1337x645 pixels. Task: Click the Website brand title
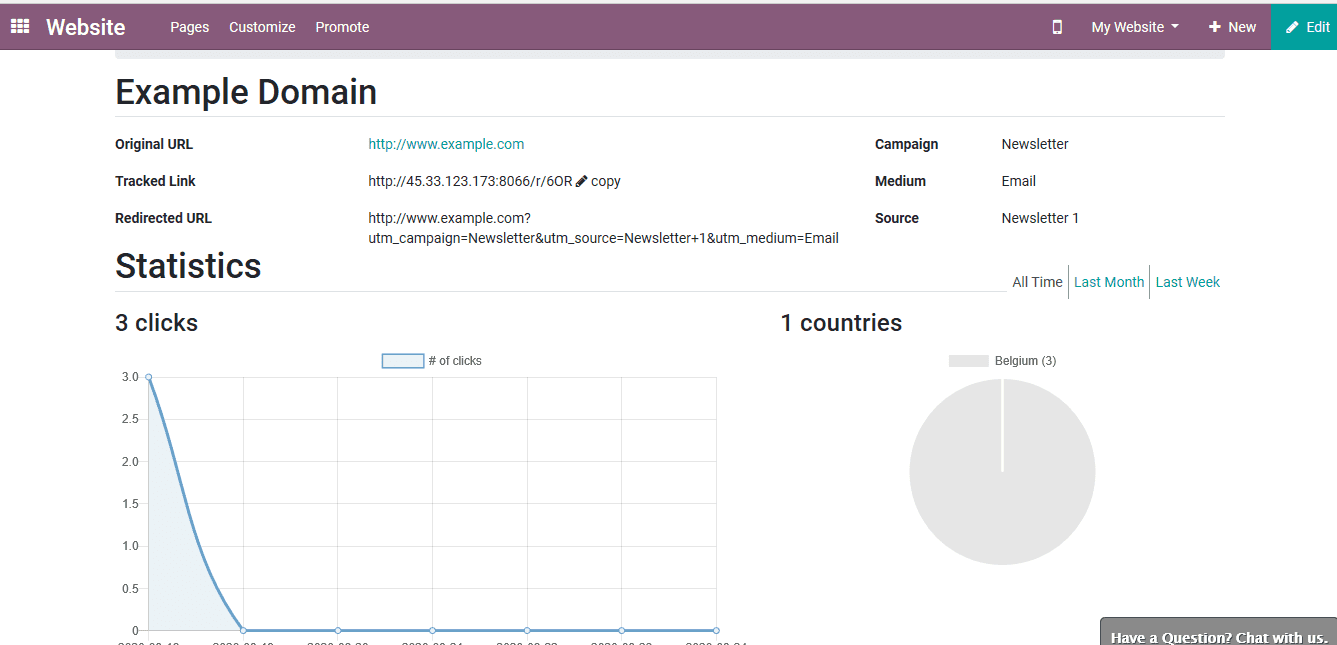click(86, 27)
